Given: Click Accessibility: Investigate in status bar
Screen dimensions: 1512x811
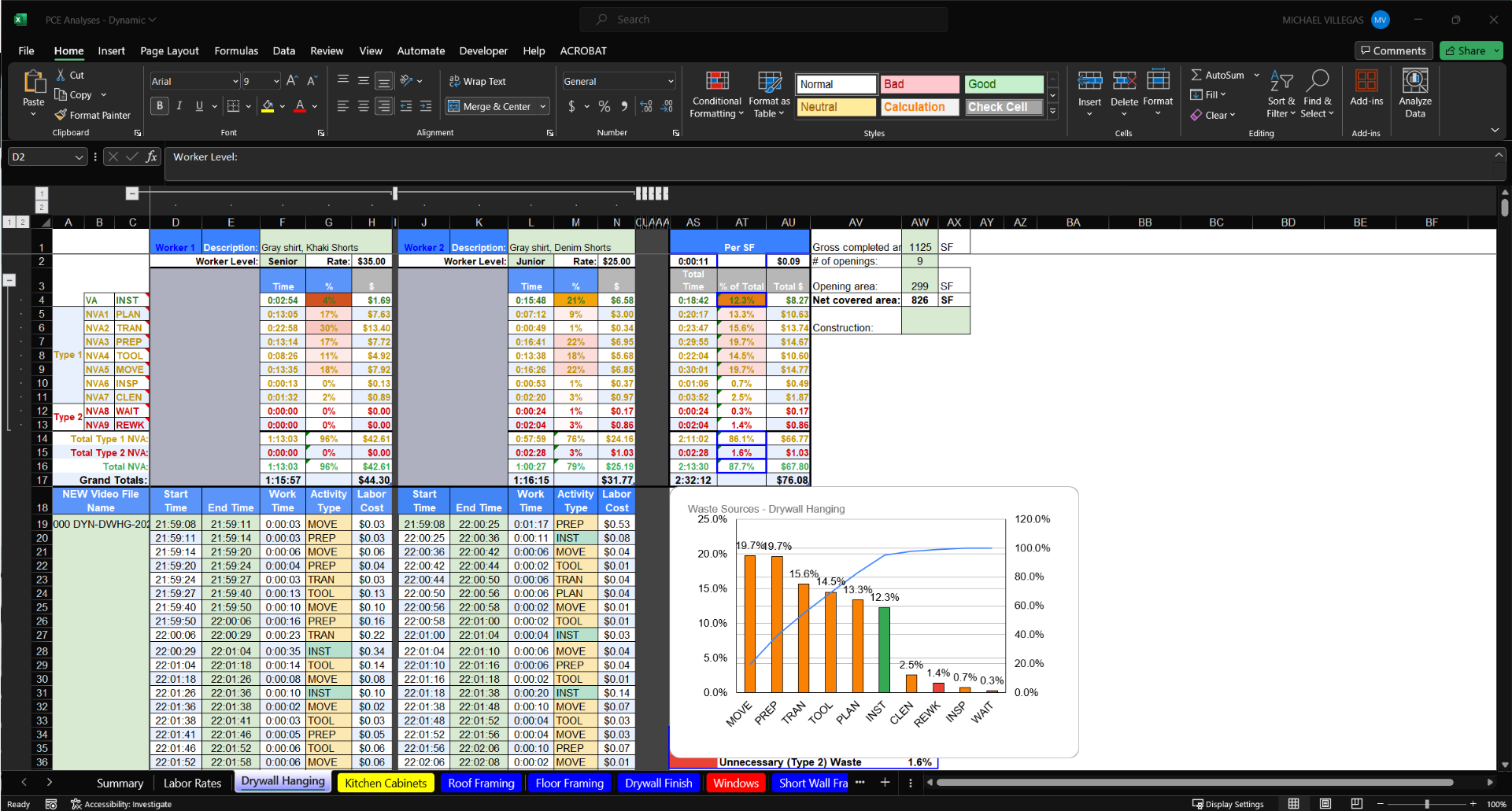Looking at the screenshot, I should point(121,804).
